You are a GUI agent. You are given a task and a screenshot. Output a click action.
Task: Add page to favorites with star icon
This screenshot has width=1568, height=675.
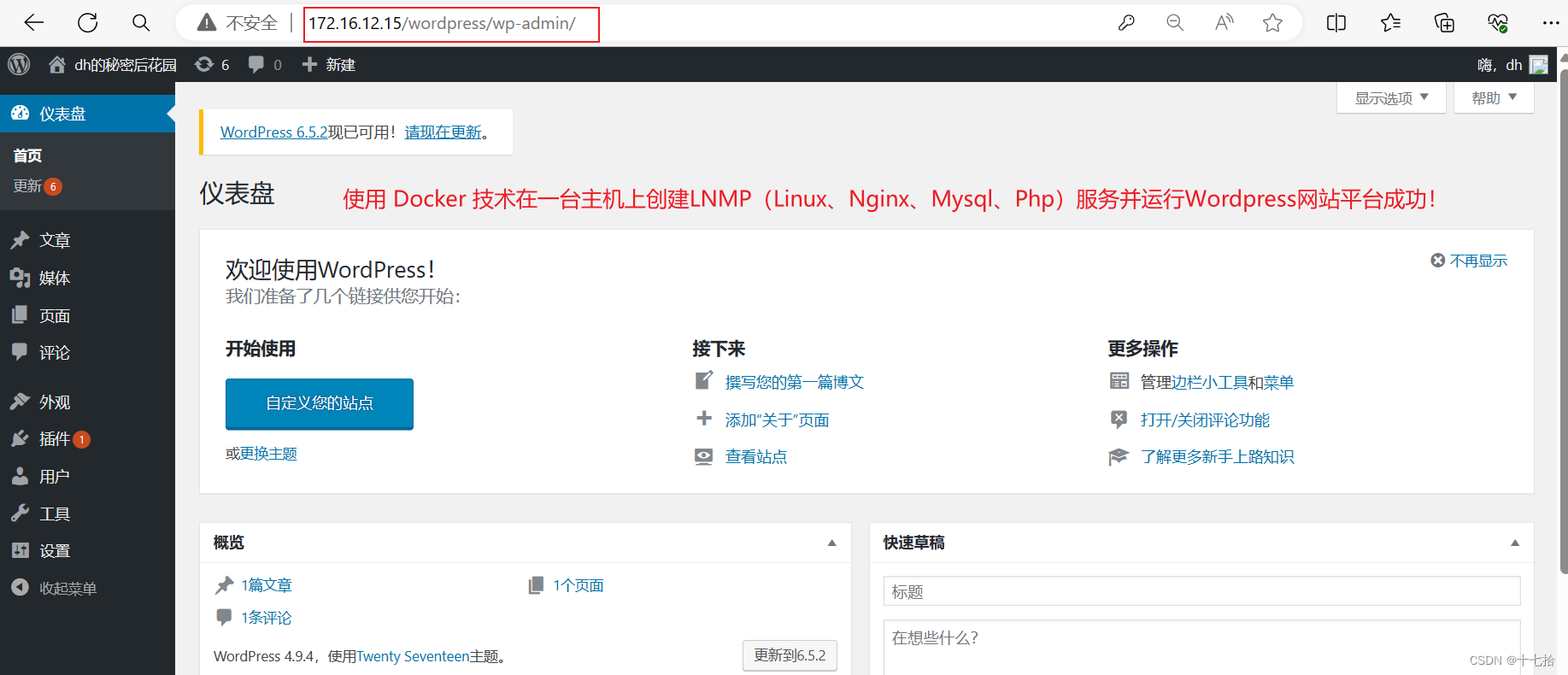[1272, 23]
